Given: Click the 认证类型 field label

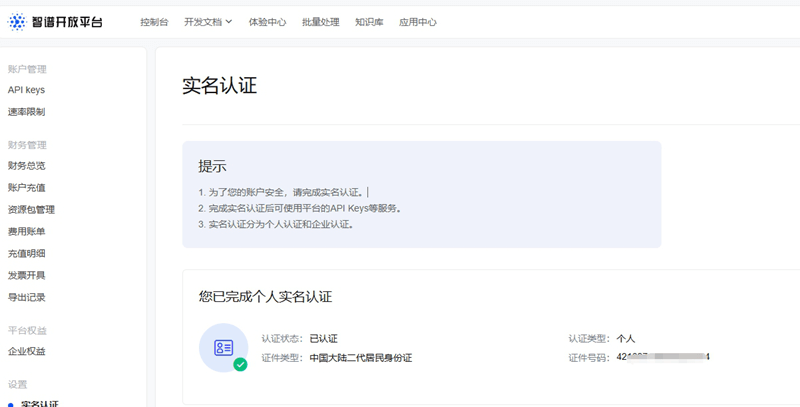Looking at the screenshot, I should click(587, 339).
